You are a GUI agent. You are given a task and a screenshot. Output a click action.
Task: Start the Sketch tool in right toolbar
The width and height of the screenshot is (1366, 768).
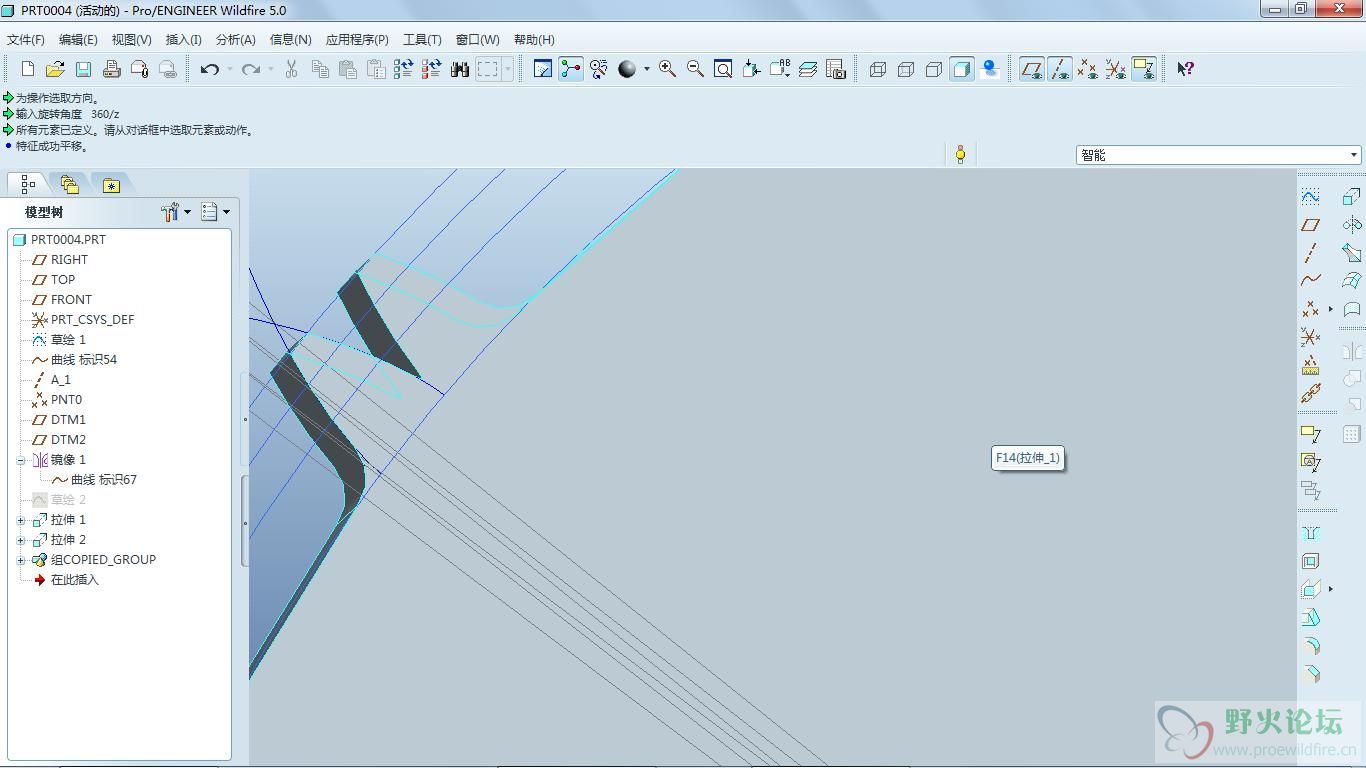1311,197
